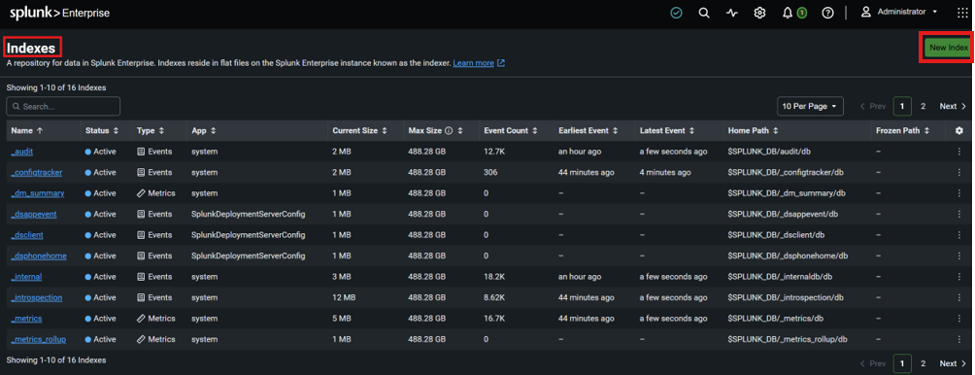Open the settings gear in the top bar
Screen dimensions: 975x375
click(x=759, y=12)
